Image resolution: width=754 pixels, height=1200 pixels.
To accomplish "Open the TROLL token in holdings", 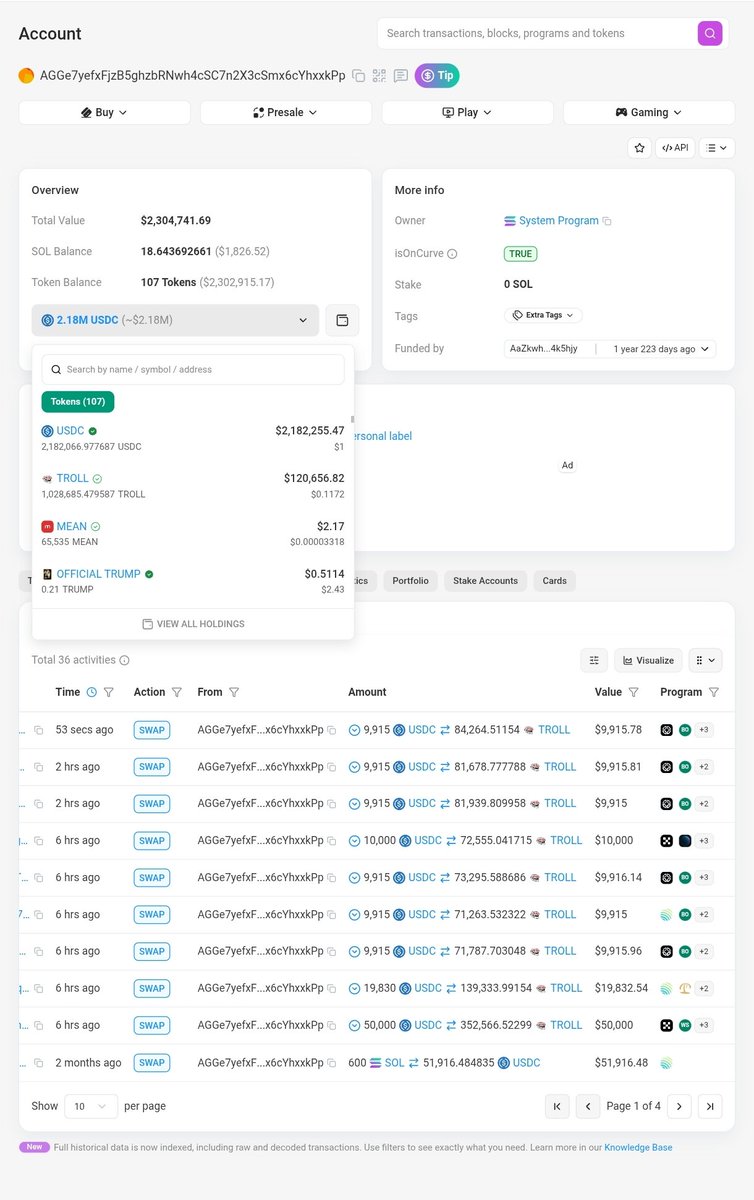I will tap(72, 479).
